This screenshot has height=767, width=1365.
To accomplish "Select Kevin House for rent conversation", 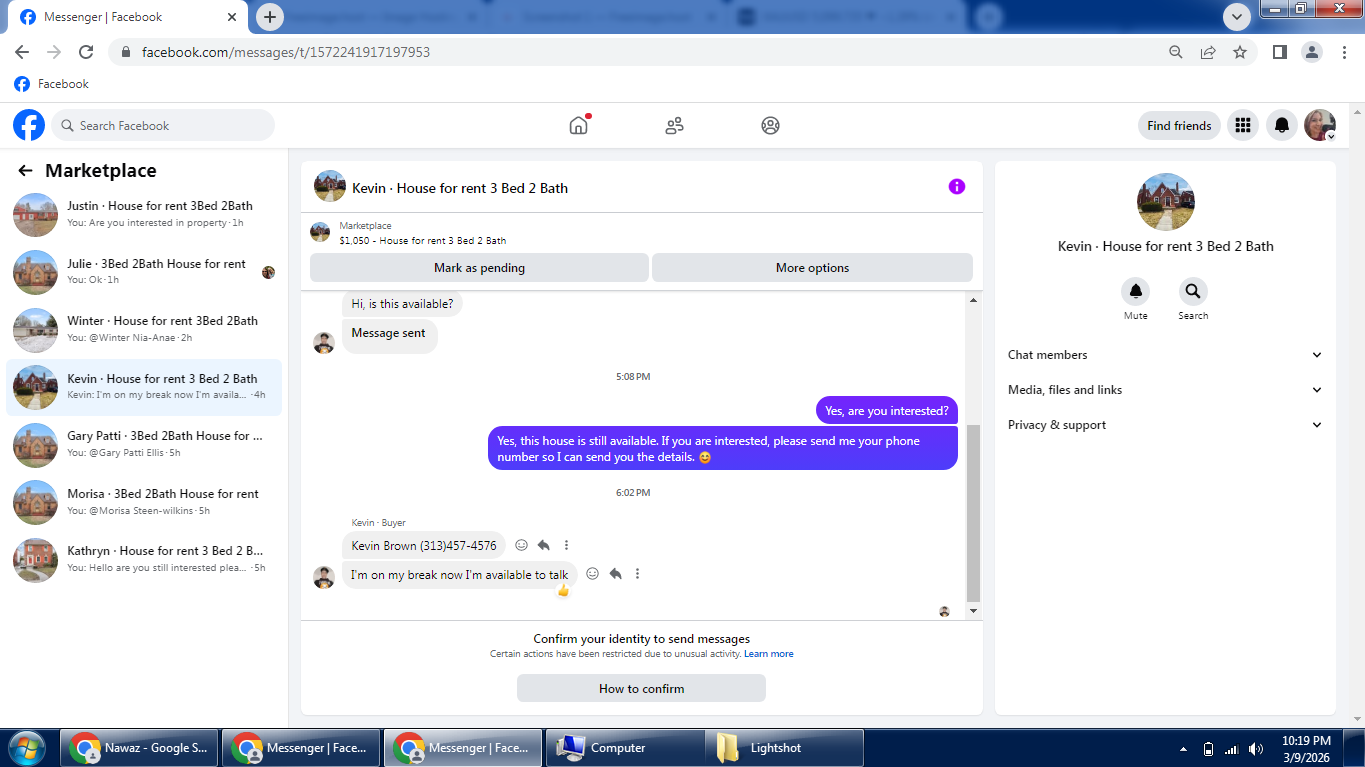I will 144,387.
